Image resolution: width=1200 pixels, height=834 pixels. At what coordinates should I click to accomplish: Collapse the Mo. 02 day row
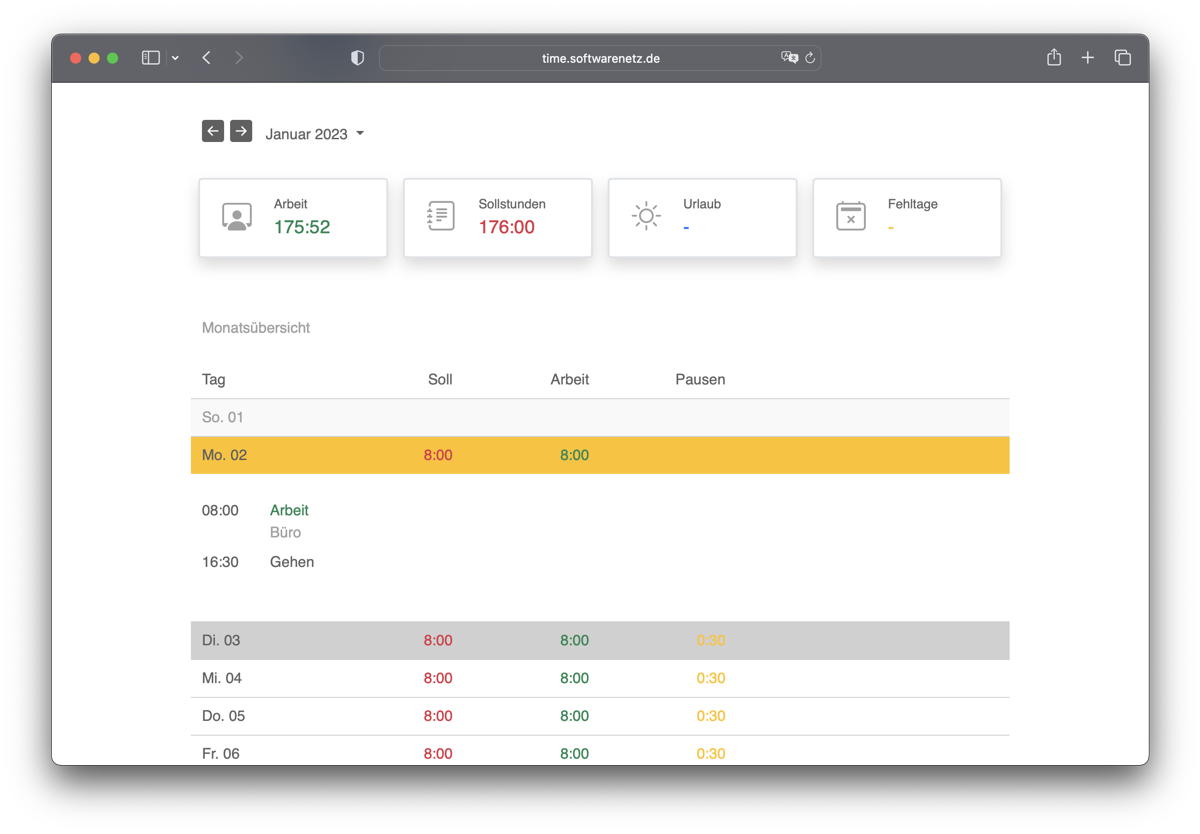pyautogui.click(x=600, y=455)
